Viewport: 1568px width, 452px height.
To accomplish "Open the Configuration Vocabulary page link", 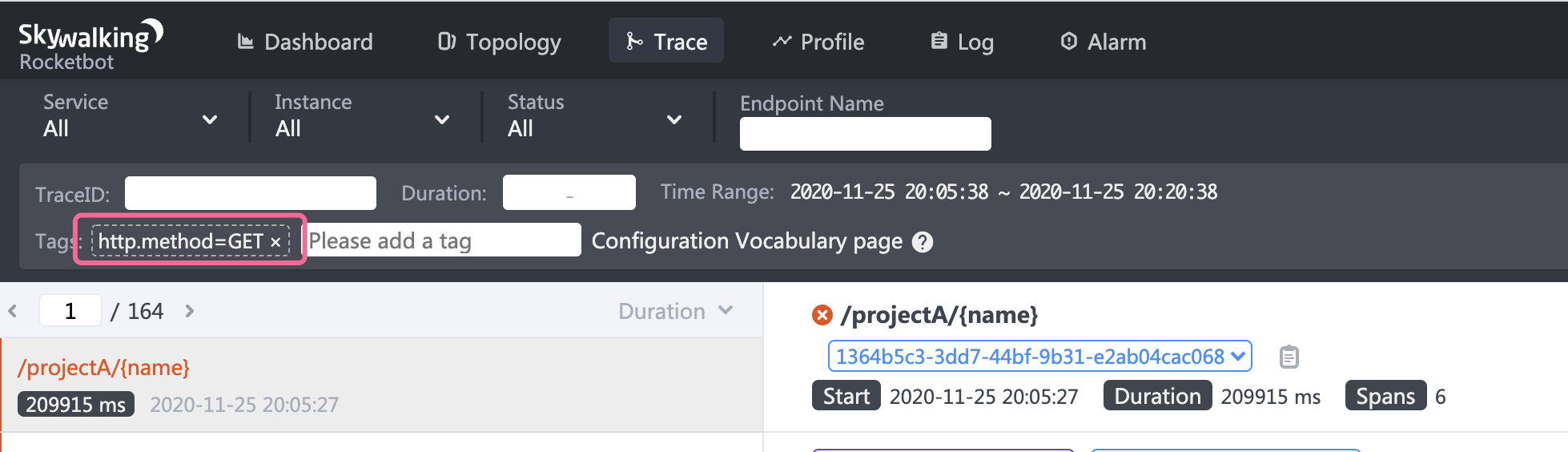I will 747,241.
